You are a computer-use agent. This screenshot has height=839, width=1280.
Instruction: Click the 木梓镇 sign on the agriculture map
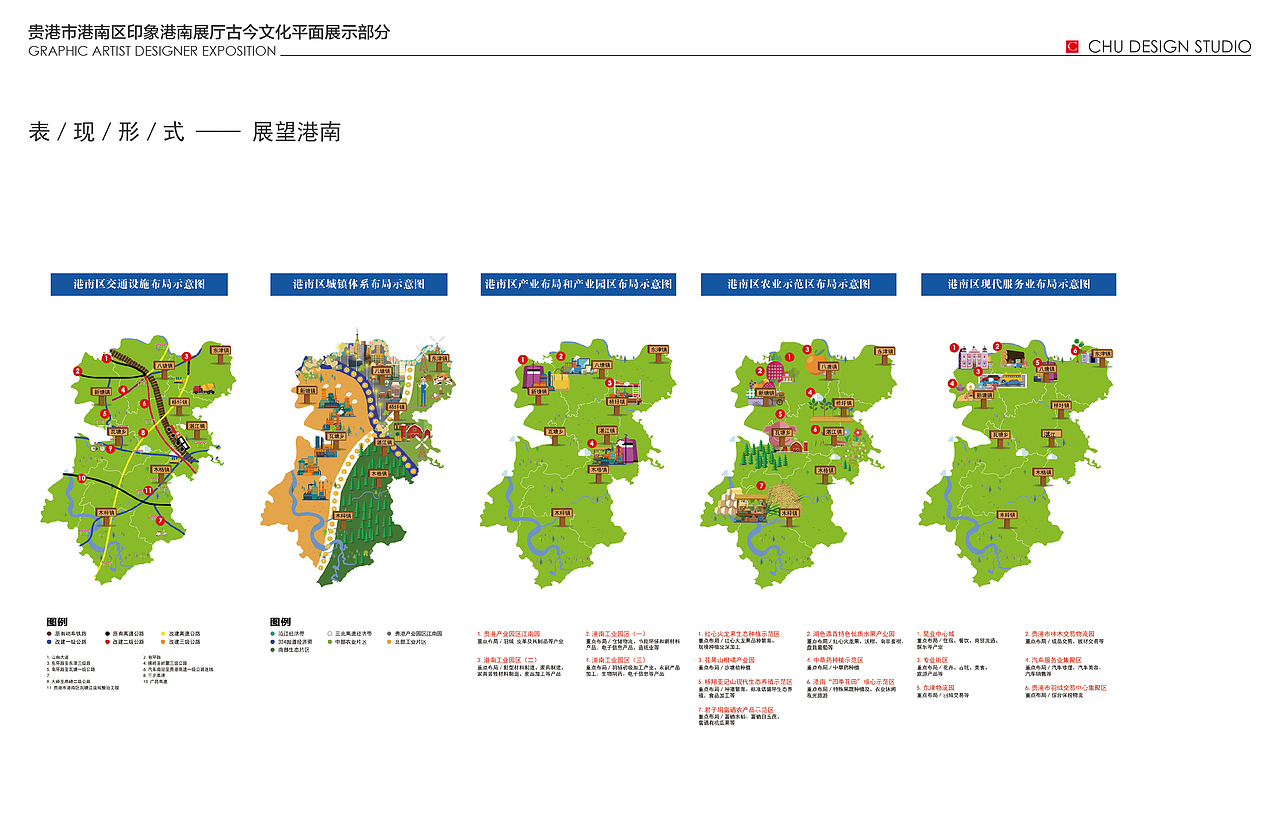coord(789,516)
